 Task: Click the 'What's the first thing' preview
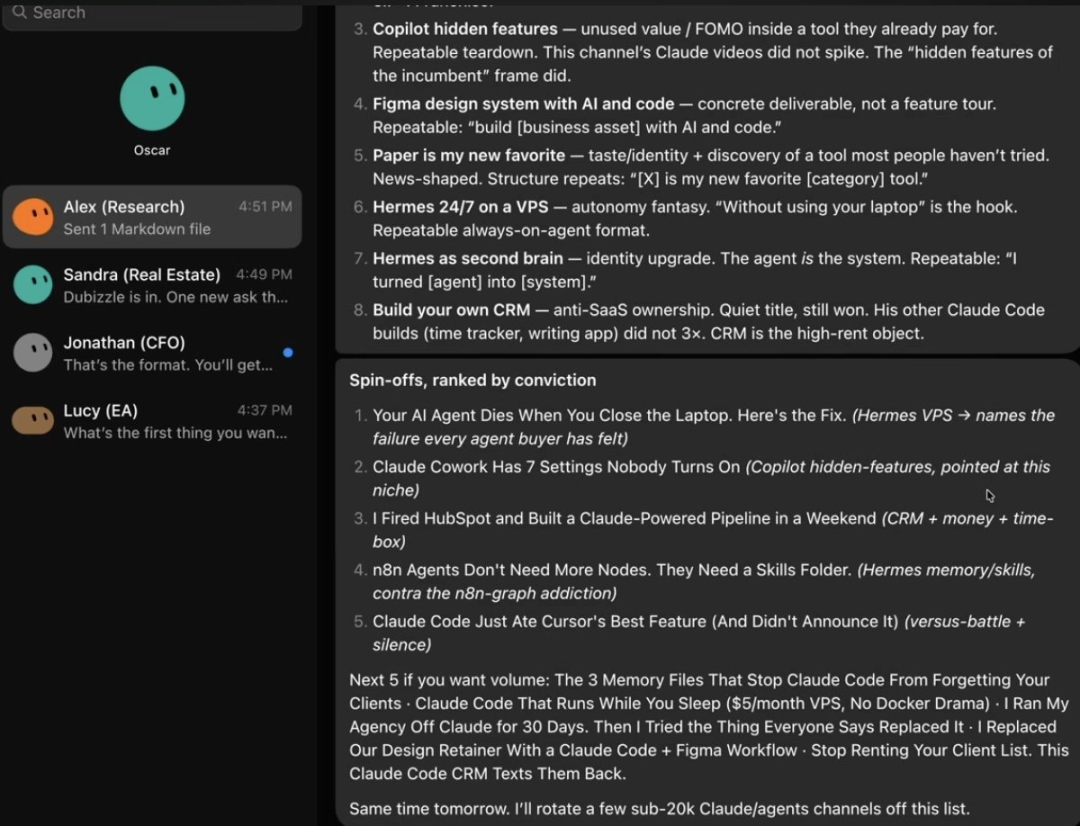[x=176, y=433]
